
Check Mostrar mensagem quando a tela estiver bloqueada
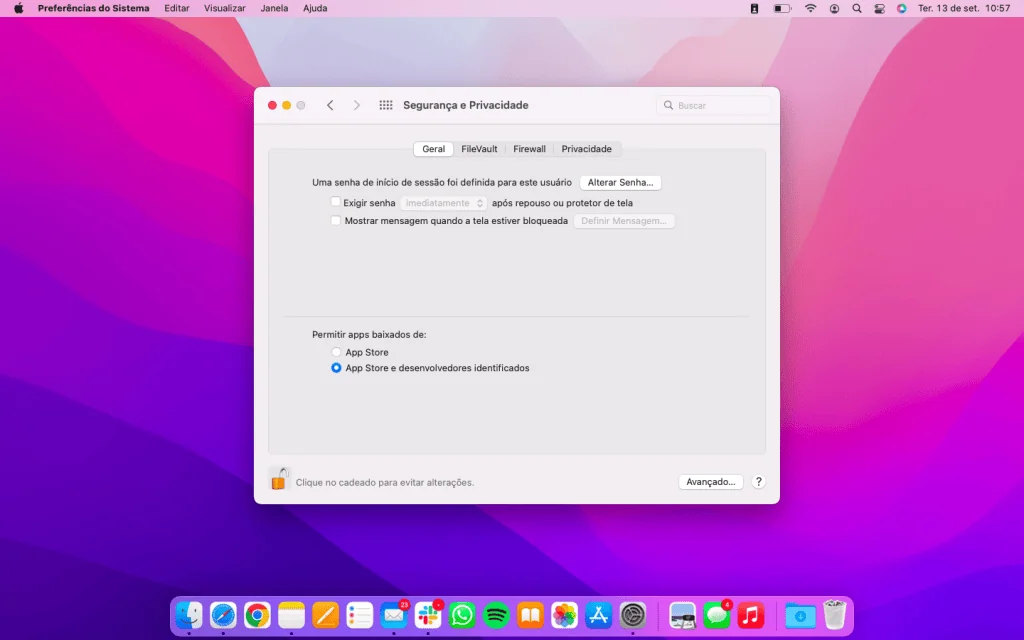[336, 220]
